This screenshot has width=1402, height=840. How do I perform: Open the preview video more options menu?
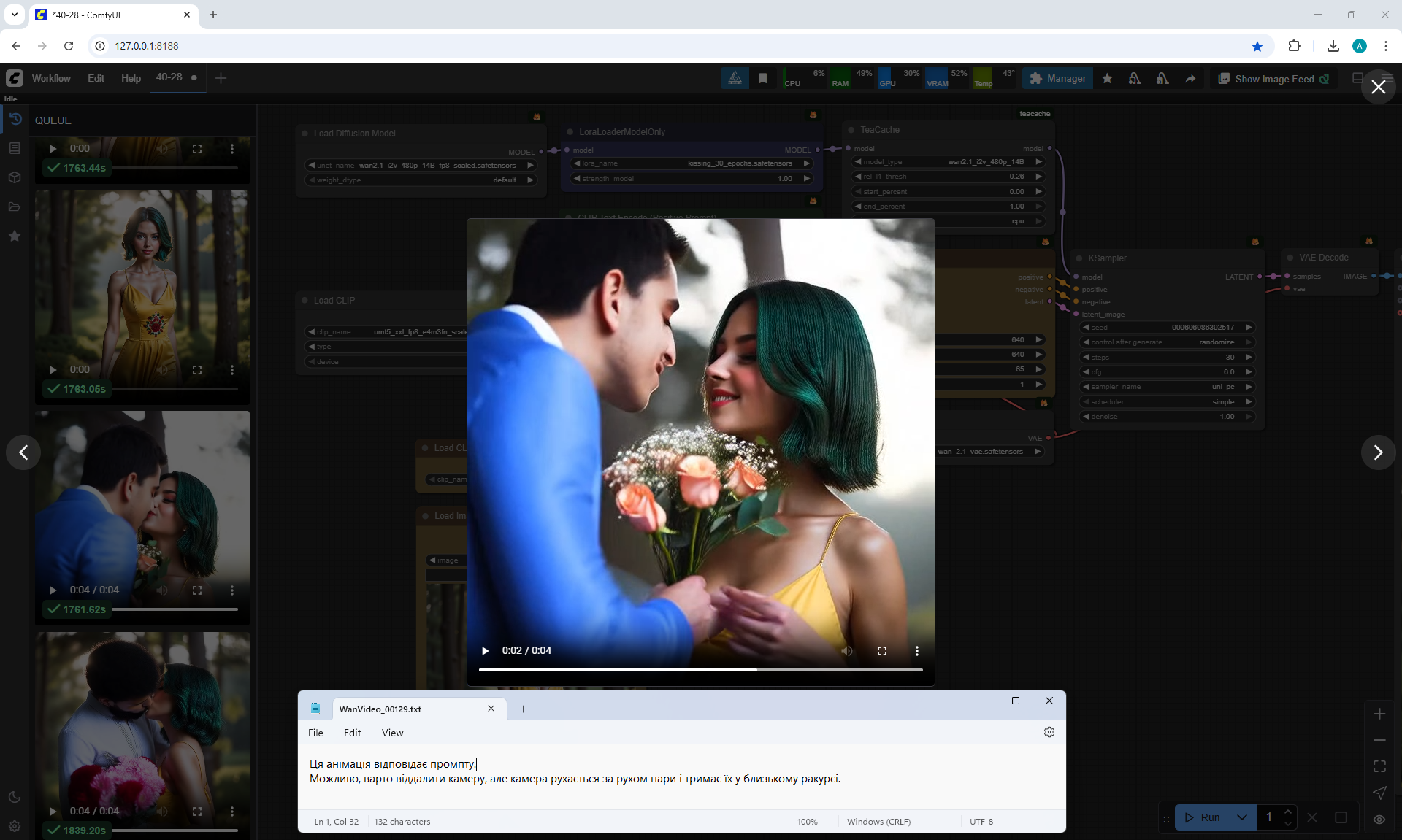pyautogui.click(x=917, y=651)
